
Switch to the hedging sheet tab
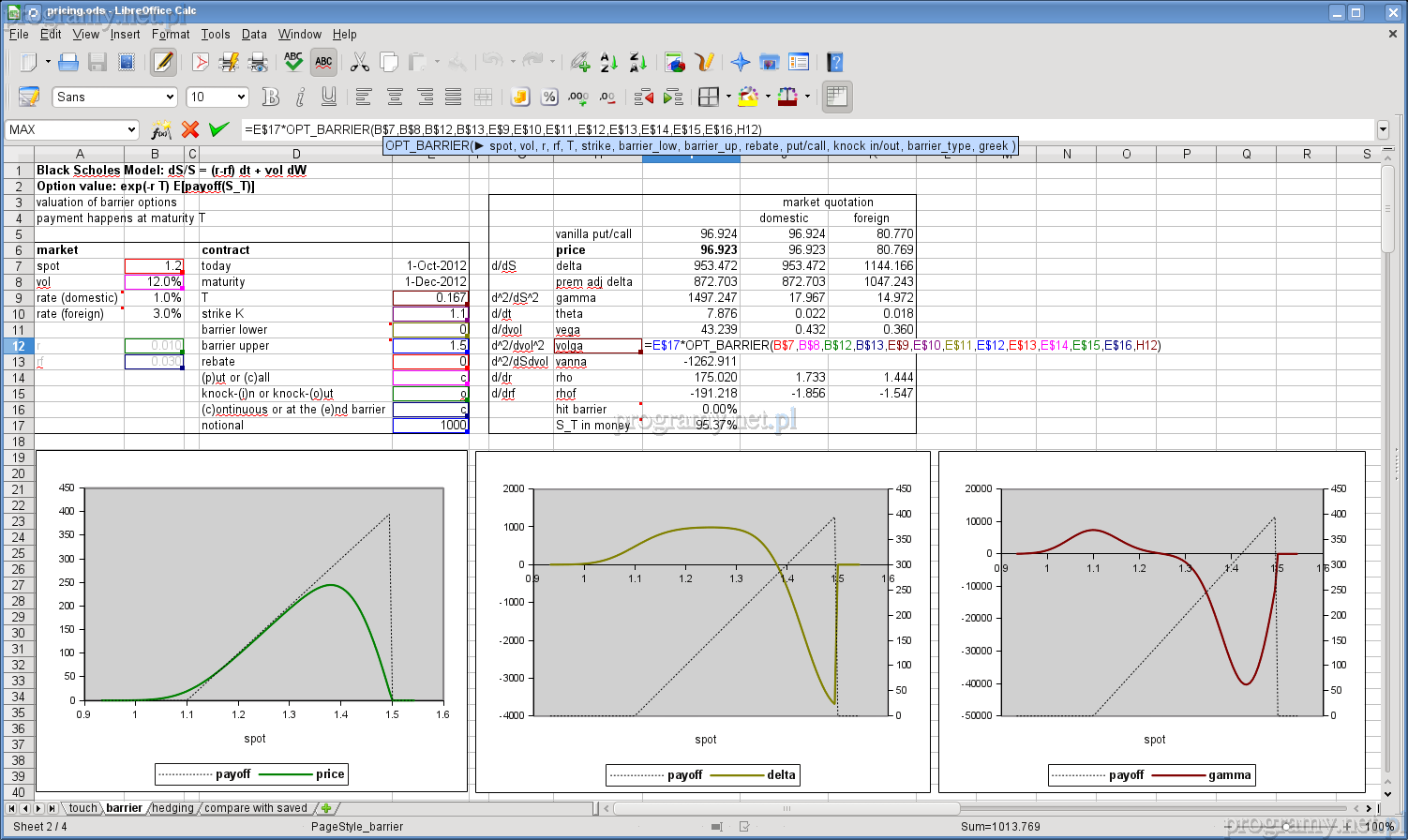pos(172,808)
